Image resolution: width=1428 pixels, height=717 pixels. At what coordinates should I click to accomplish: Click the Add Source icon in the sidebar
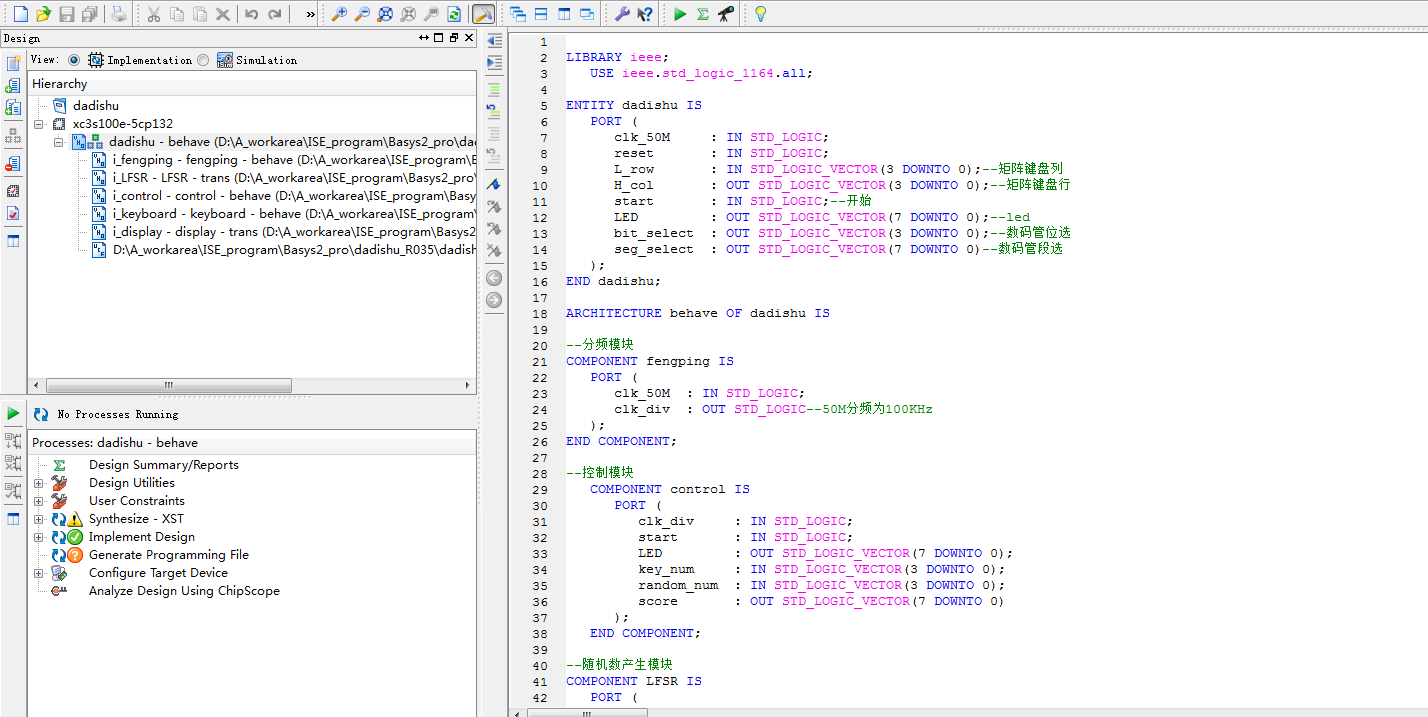tap(13, 85)
